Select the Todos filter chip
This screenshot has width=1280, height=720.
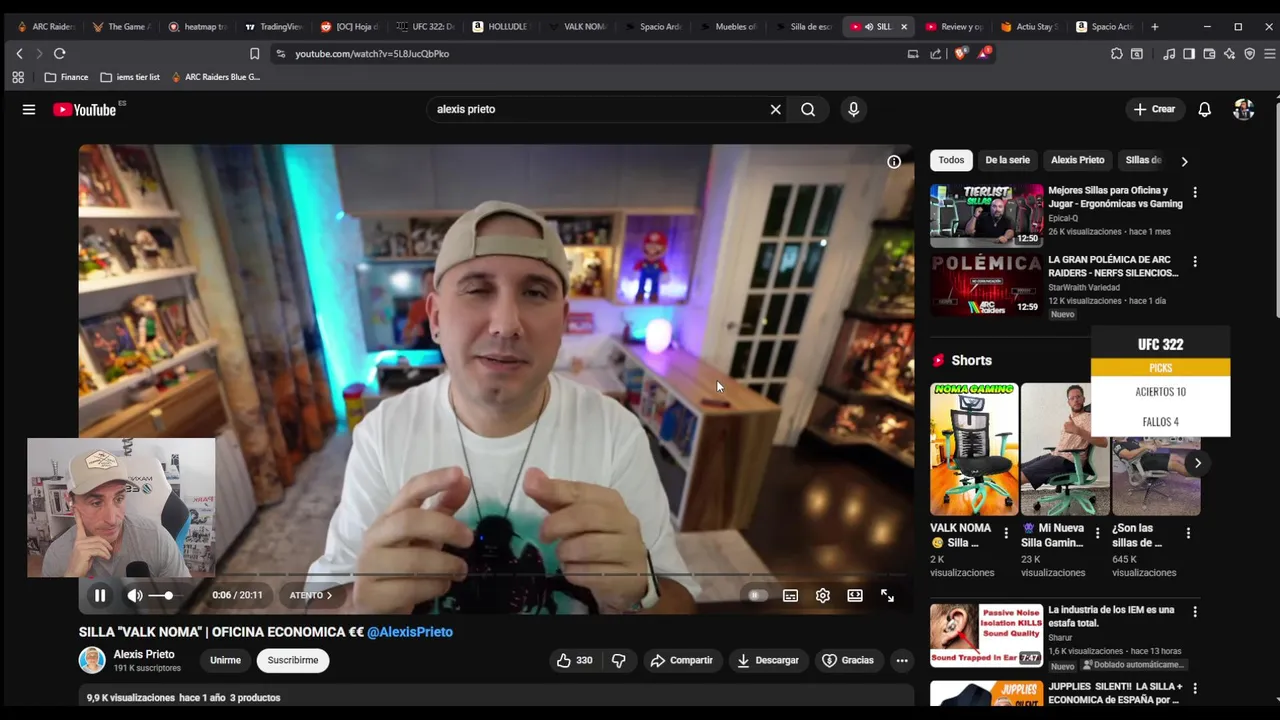[x=951, y=160]
